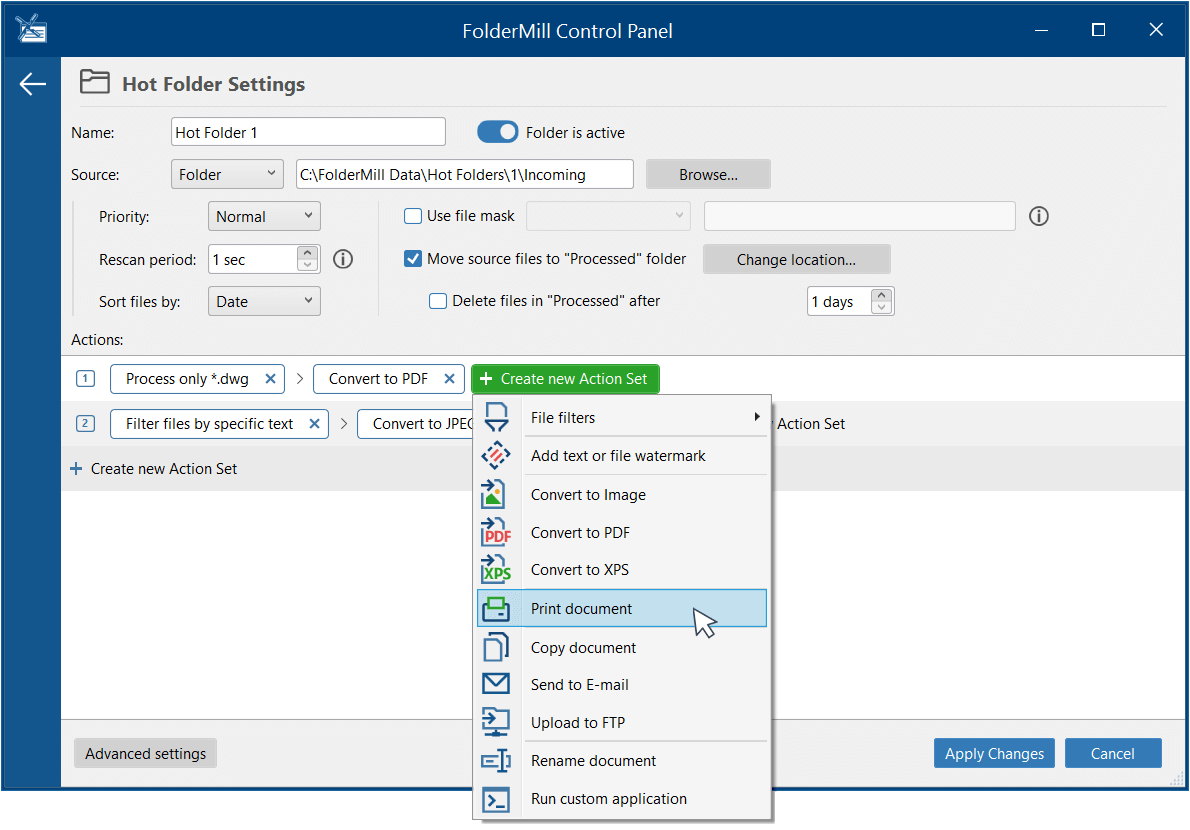
Task: Toggle the 'Folder is active' switch
Action: 497,132
